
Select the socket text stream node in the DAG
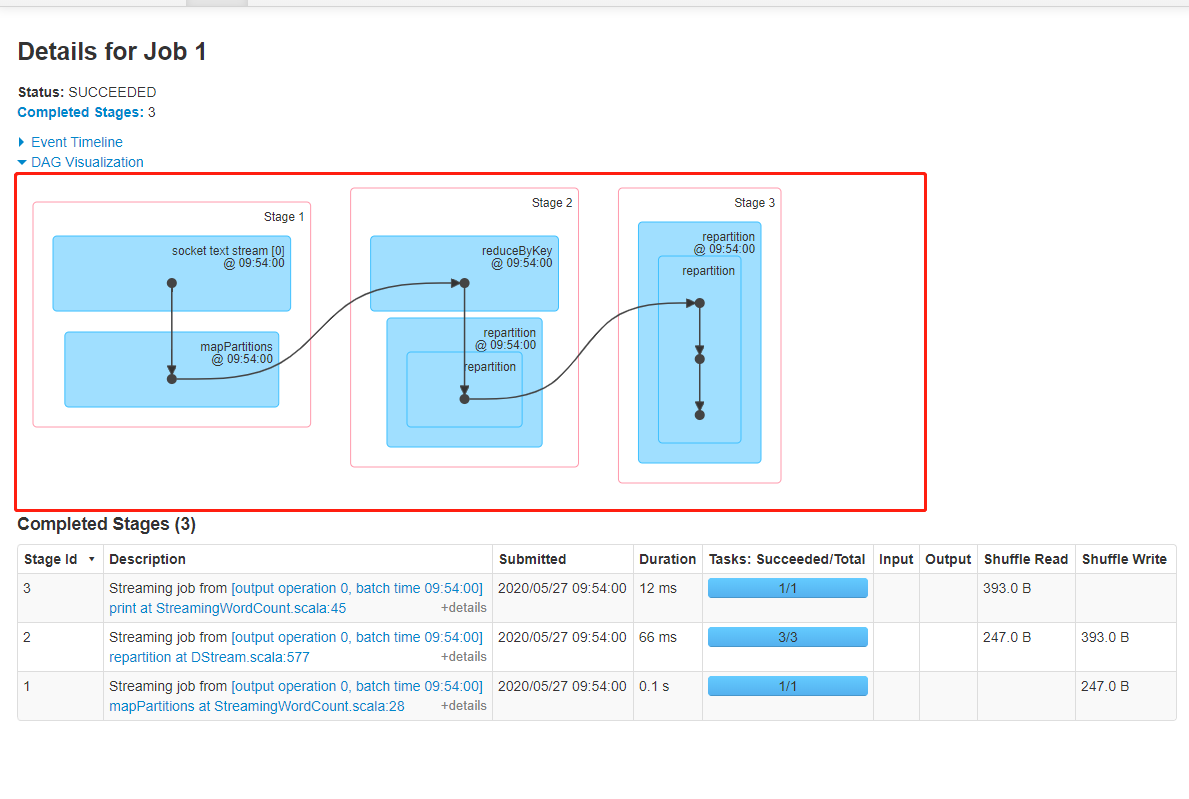coord(171,272)
